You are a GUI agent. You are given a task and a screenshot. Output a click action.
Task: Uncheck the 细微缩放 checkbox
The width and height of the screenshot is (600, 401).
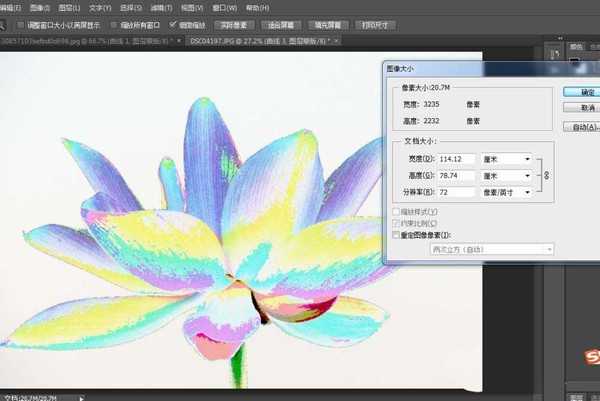174,24
